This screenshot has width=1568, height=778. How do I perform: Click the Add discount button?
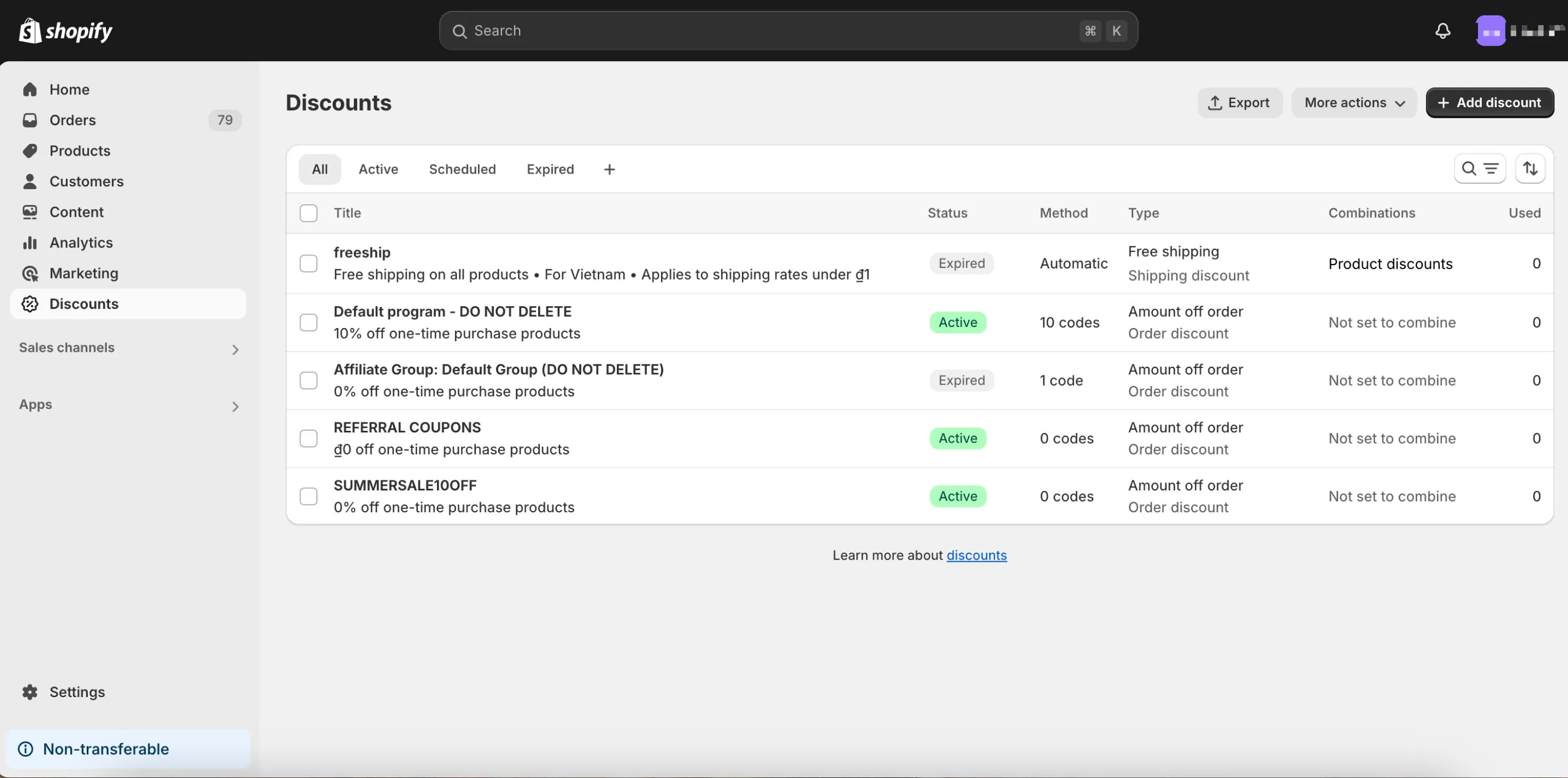pos(1489,102)
